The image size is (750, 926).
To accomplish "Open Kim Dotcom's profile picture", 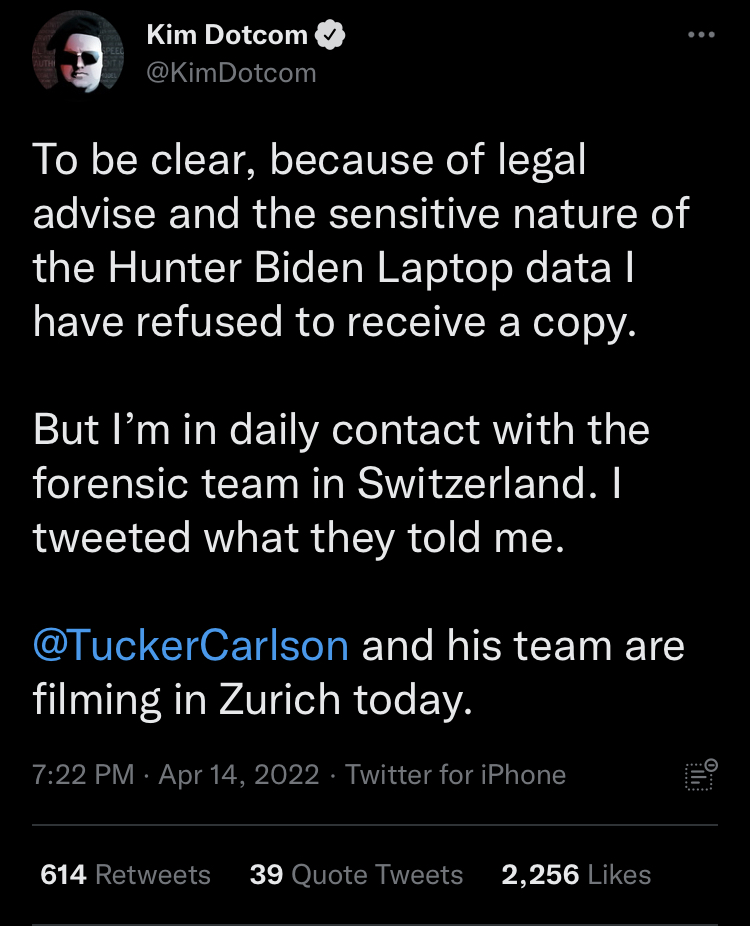I will (x=78, y=54).
